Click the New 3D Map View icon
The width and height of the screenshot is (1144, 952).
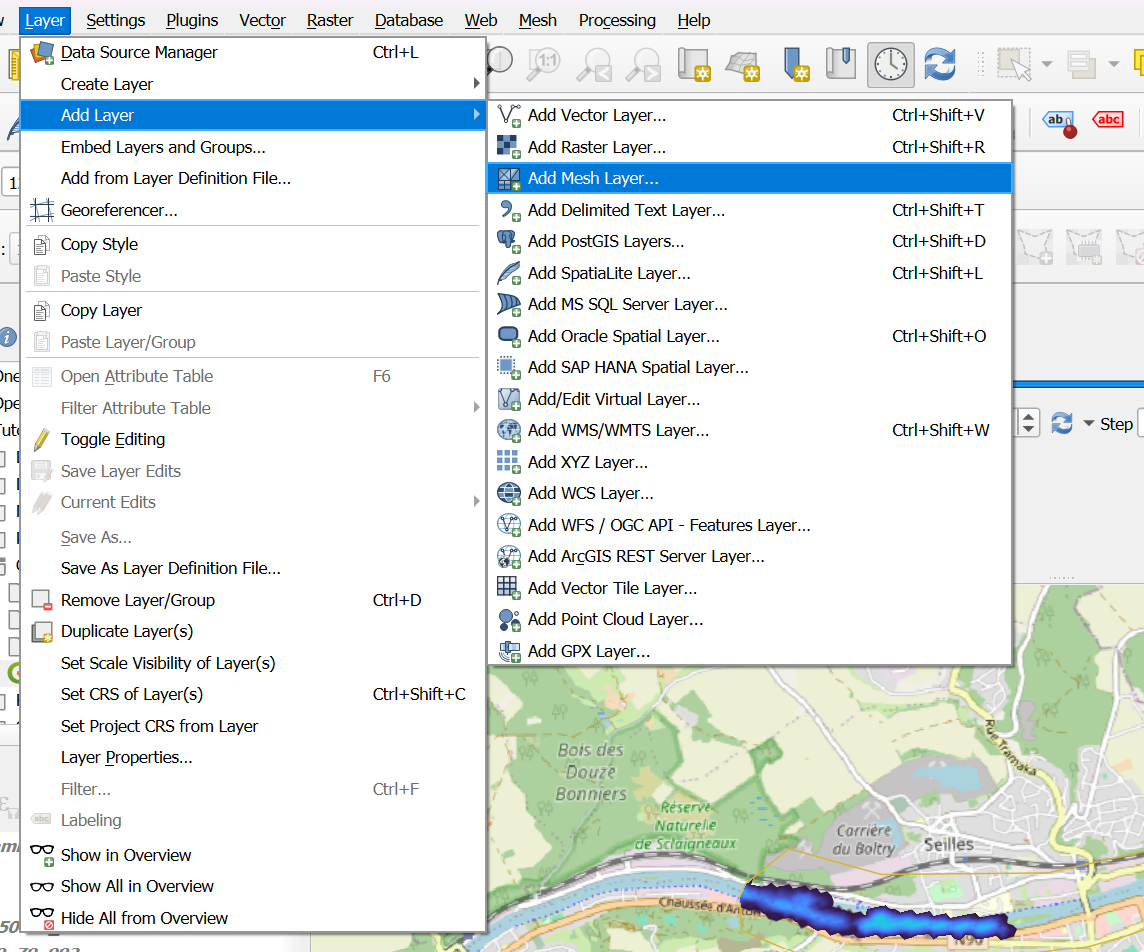click(x=743, y=64)
